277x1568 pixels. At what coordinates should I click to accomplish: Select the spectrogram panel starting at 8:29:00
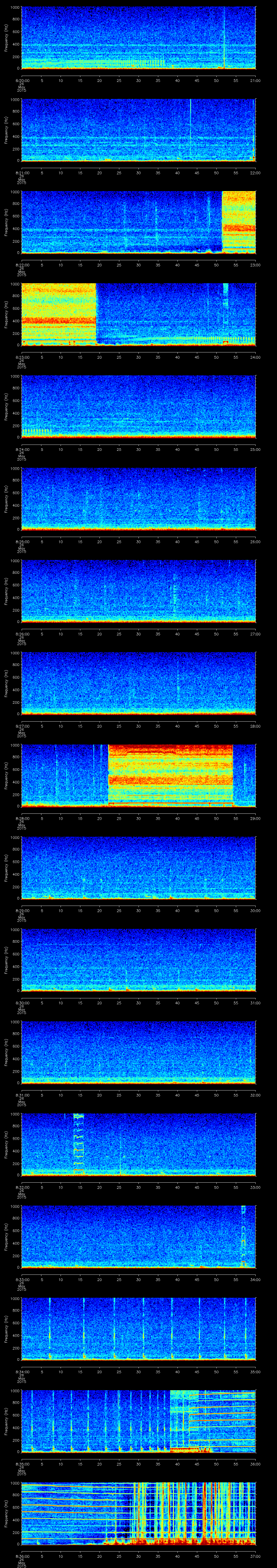click(x=139, y=868)
